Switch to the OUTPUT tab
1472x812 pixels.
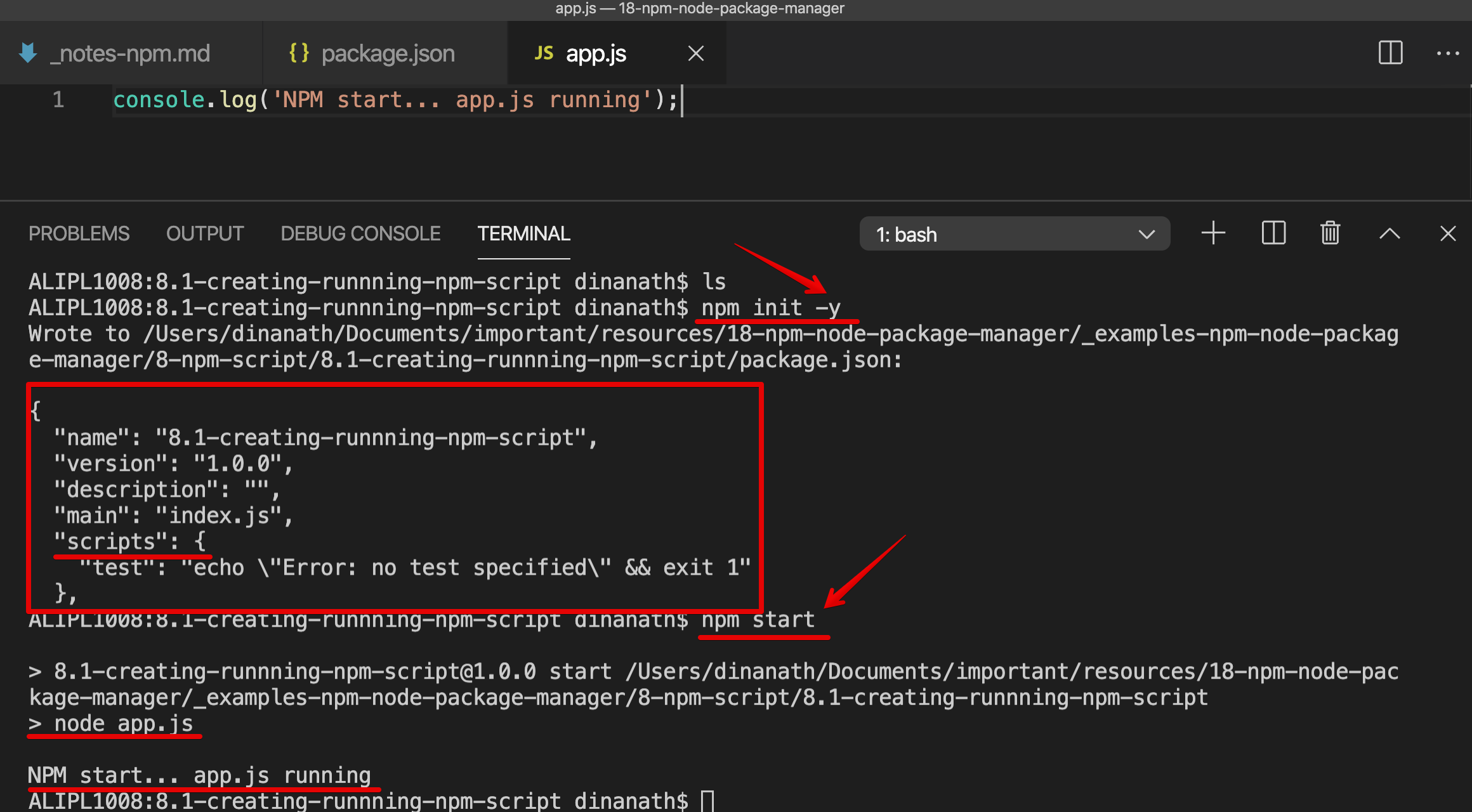click(x=204, y=233)
